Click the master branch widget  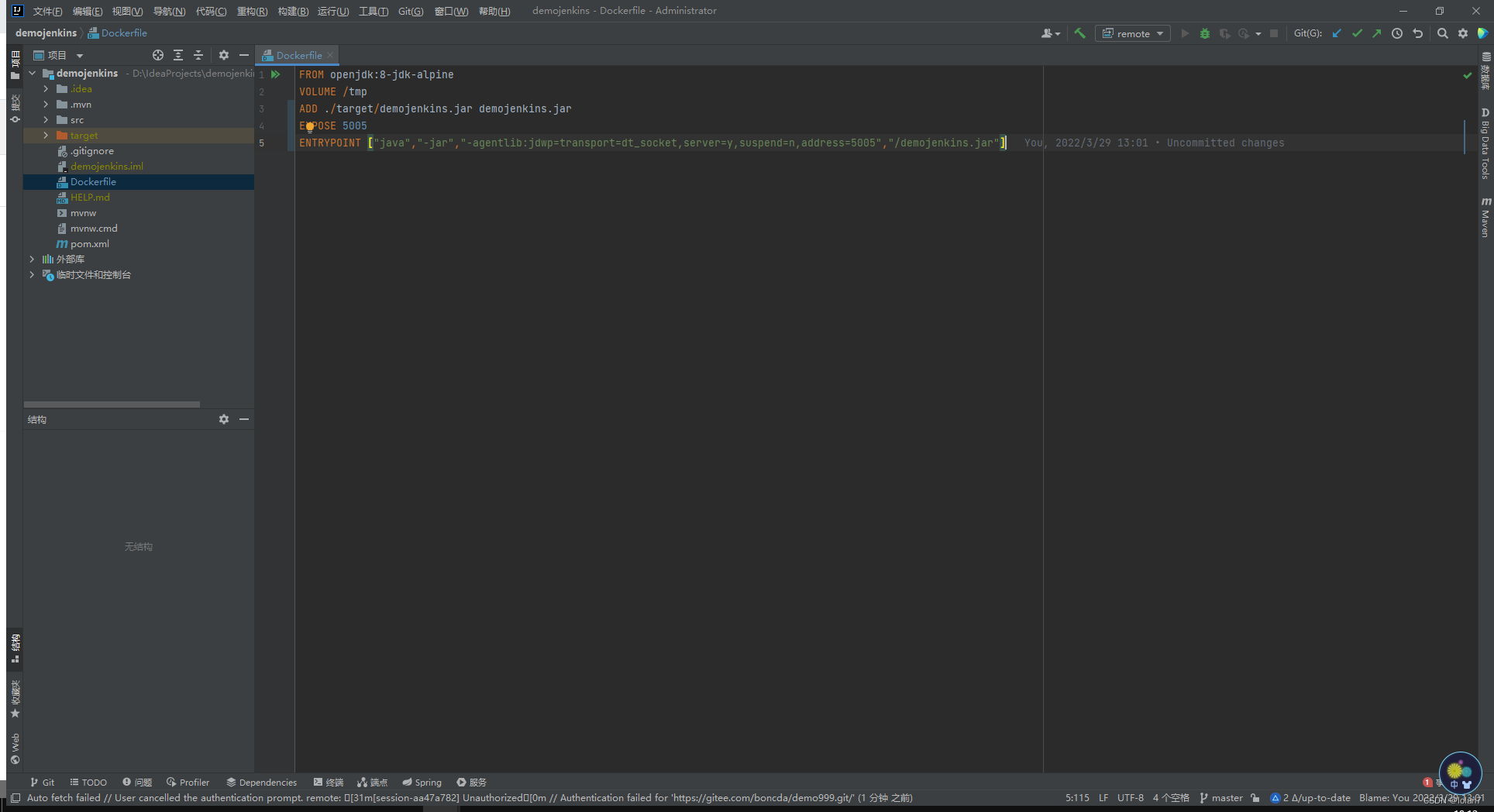coord(1221,797)
